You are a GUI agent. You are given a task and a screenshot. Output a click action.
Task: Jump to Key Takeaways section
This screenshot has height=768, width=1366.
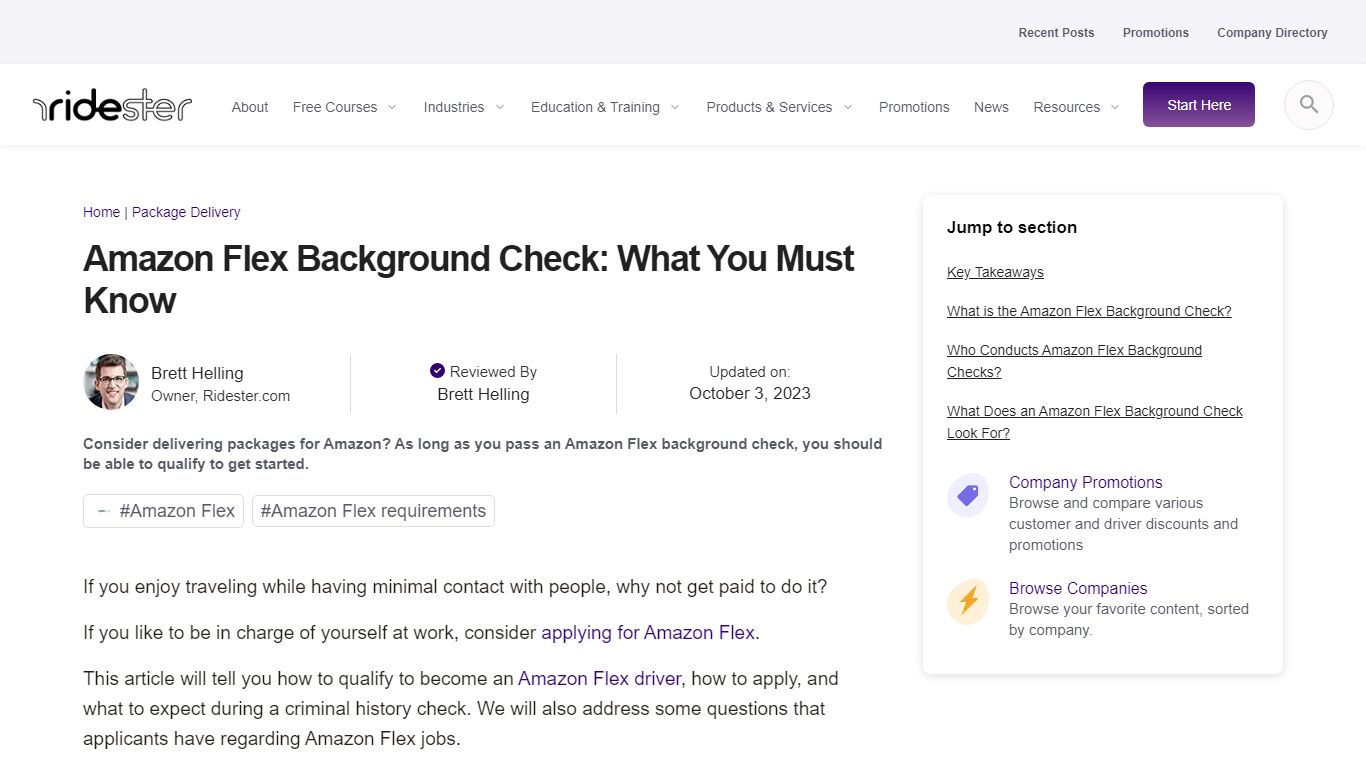pos(995,272)
